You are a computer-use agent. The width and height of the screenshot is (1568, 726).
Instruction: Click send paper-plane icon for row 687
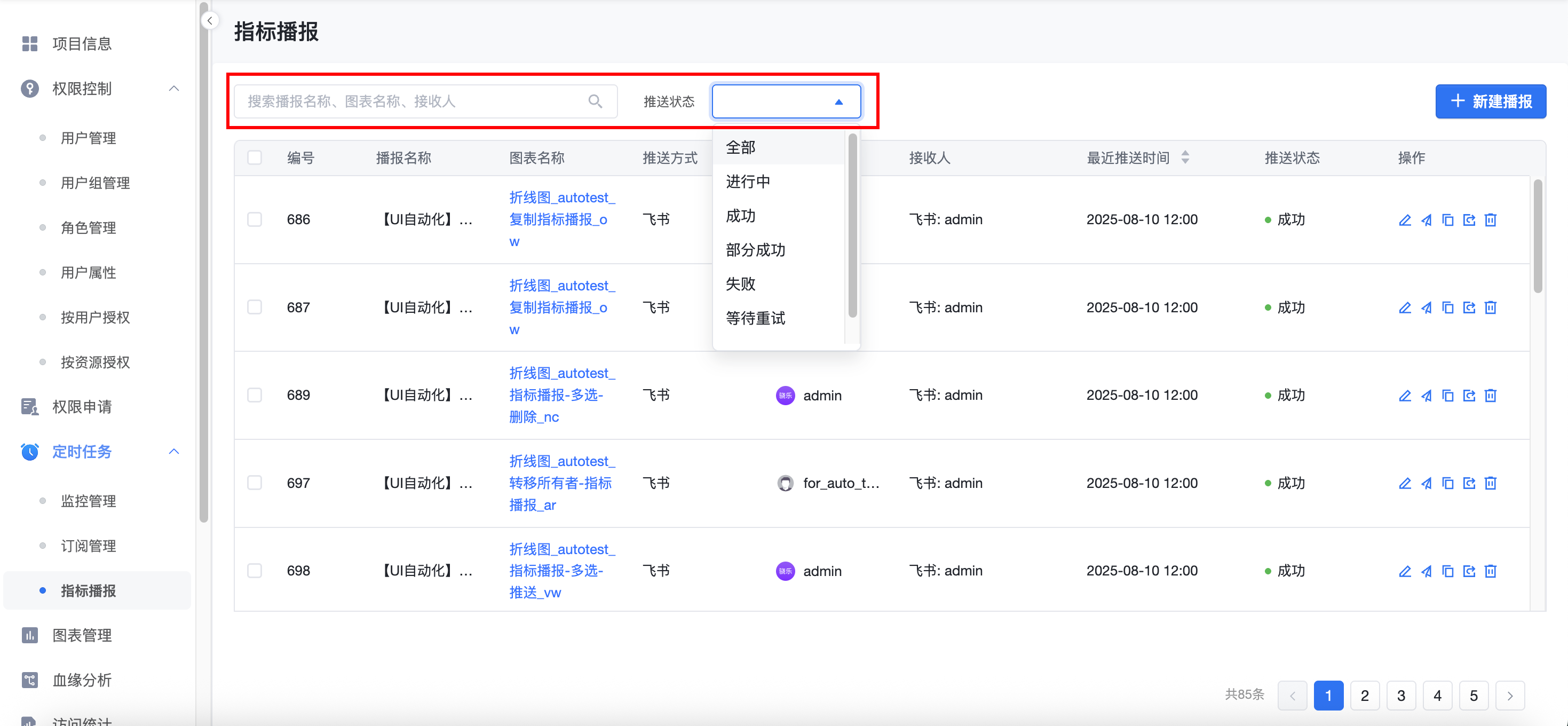(1426, 307)
